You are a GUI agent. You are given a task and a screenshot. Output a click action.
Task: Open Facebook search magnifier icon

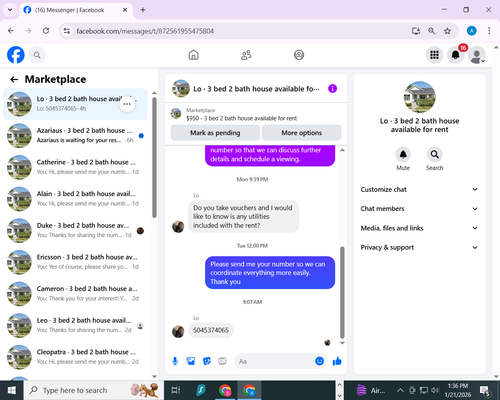click(37, 55)
